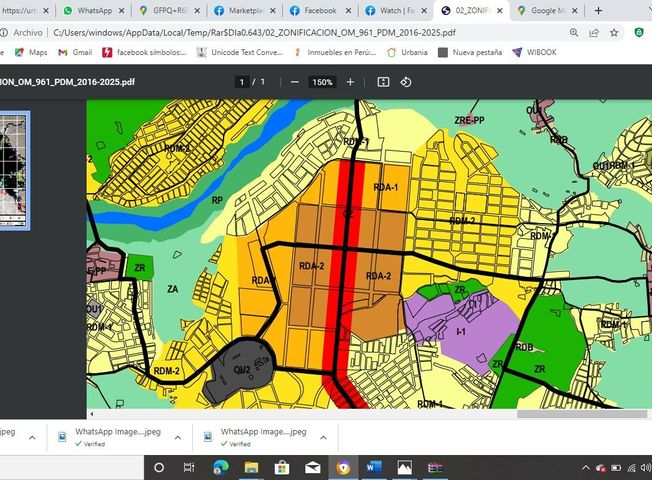Click the ZRE-PP label on the map
The height and width of the screenshot is (480, 652).
tap(469, 120)
